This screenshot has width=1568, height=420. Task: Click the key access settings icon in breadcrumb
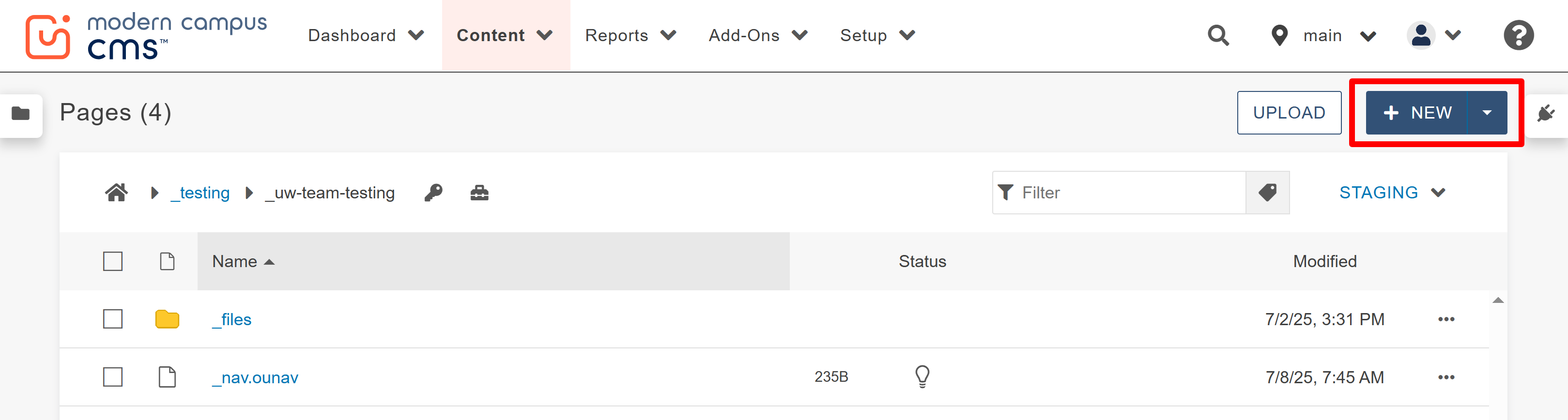click(x=433, y=193)
